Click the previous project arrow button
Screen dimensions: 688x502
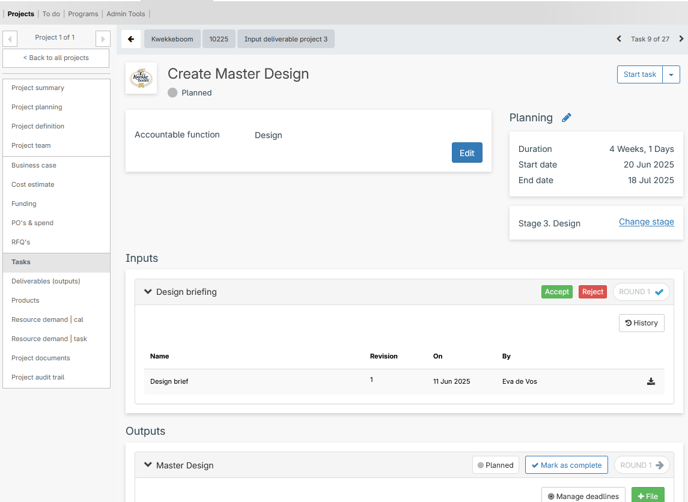tap(10, 39)
